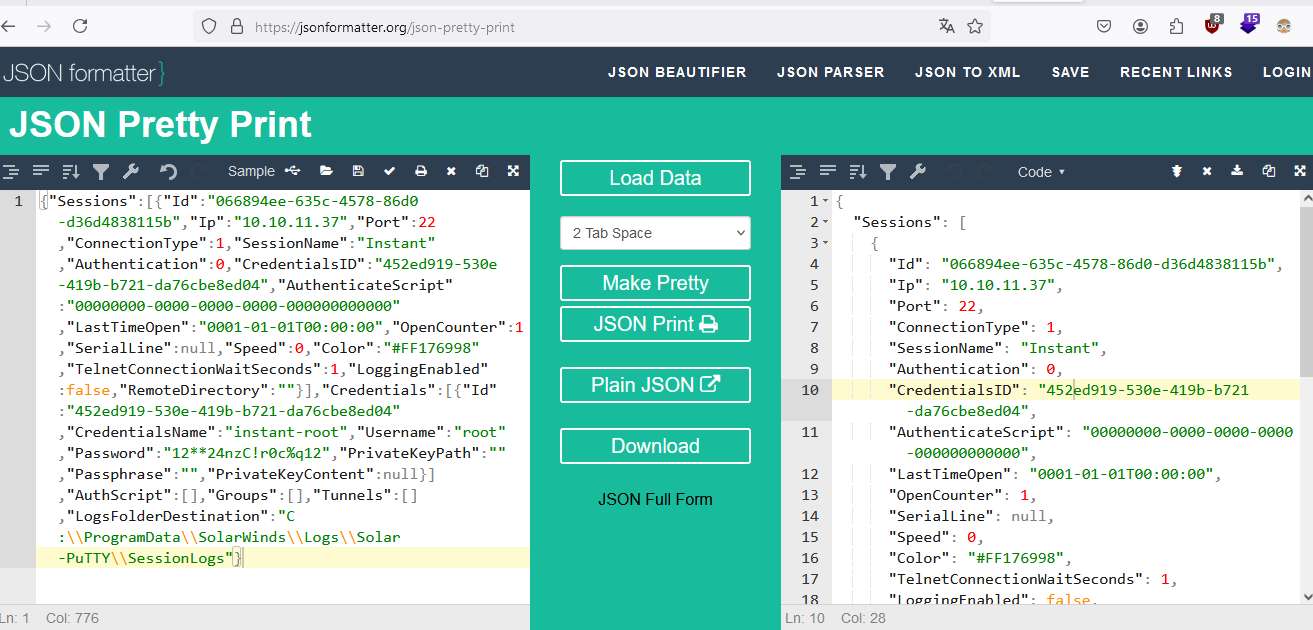
Task: Copy right editor output to clipboard
Action: point(1269,171)
